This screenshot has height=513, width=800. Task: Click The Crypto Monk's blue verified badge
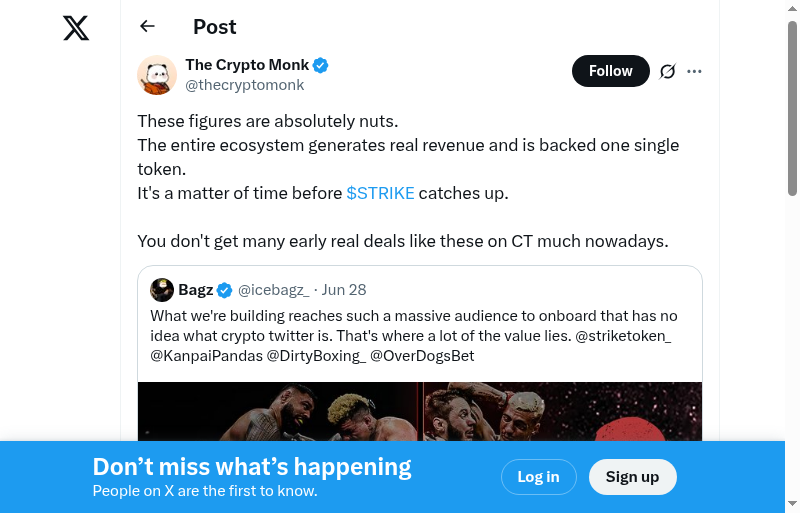(x=321, y=65)
